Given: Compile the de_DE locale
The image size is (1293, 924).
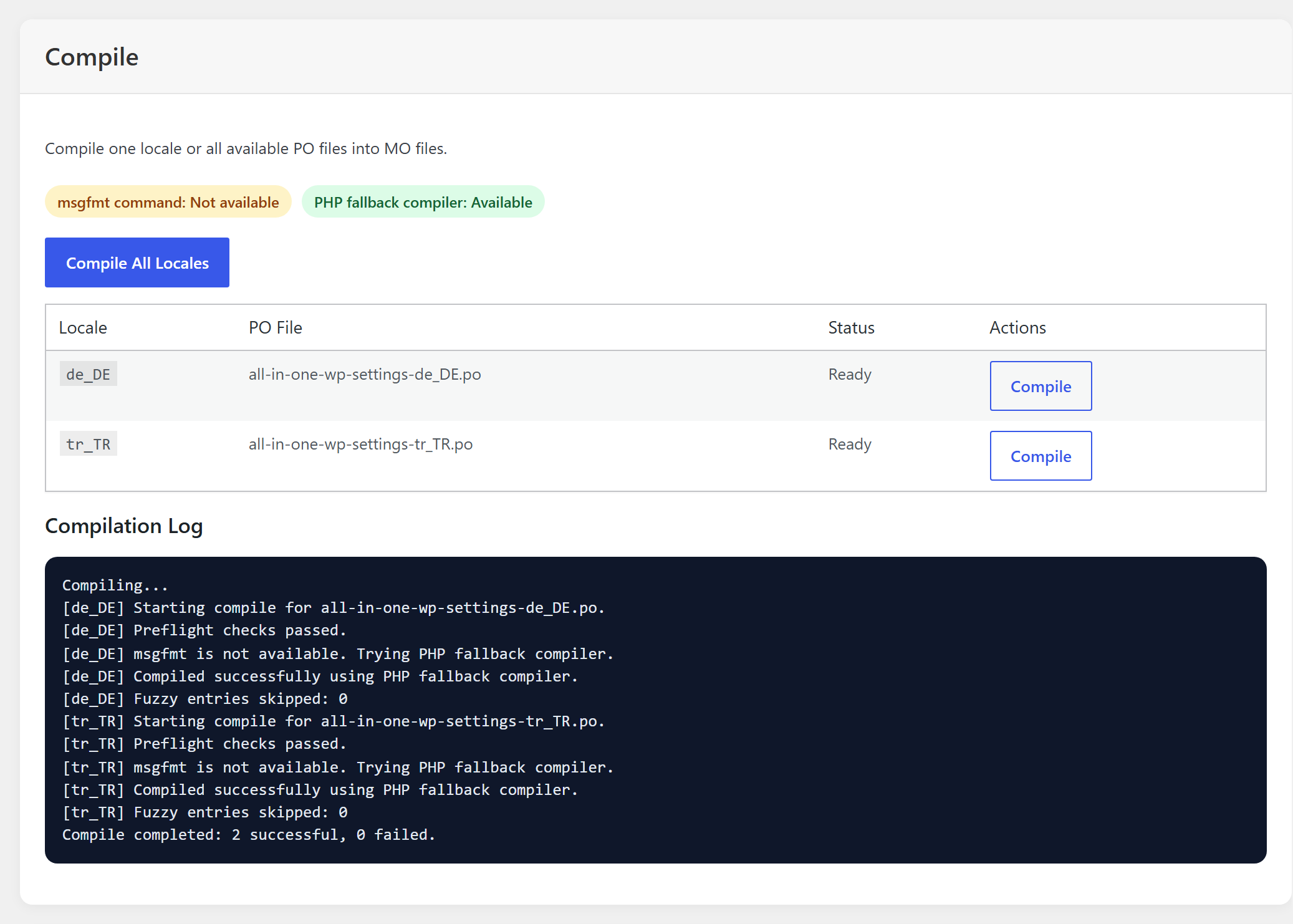Looking at the screenshot, I should coord(1041,386).
